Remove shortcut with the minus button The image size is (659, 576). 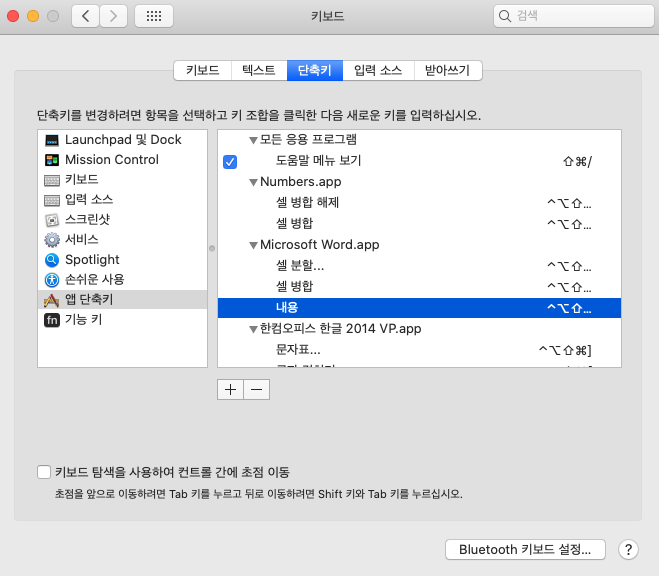256,390
